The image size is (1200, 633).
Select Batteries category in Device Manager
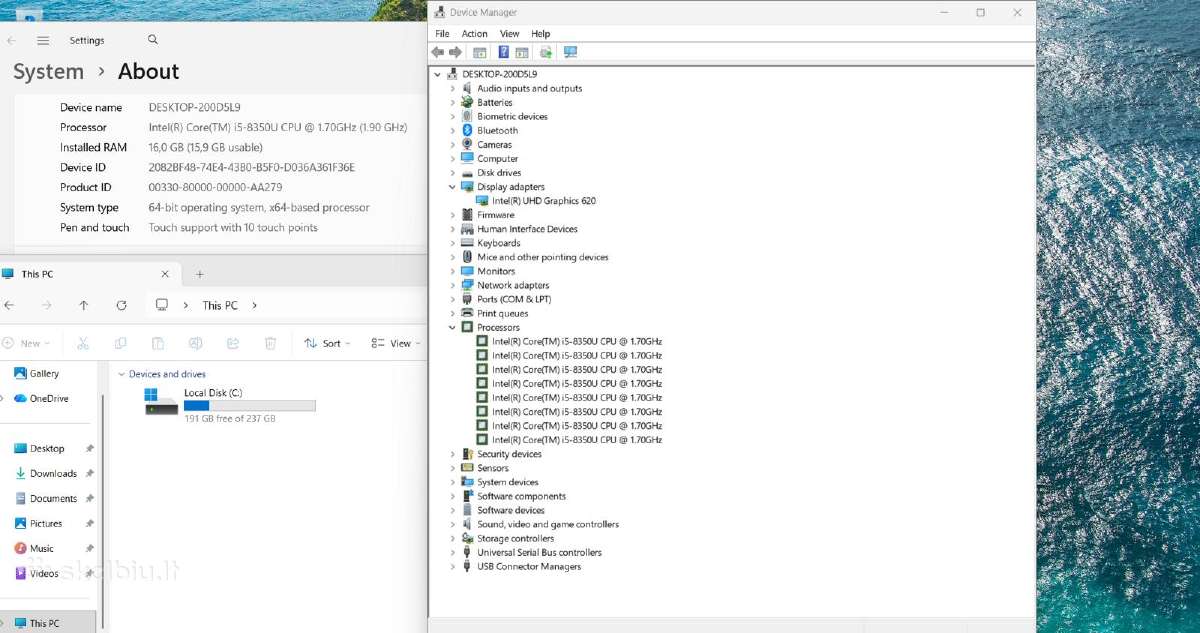coord(495,103)
